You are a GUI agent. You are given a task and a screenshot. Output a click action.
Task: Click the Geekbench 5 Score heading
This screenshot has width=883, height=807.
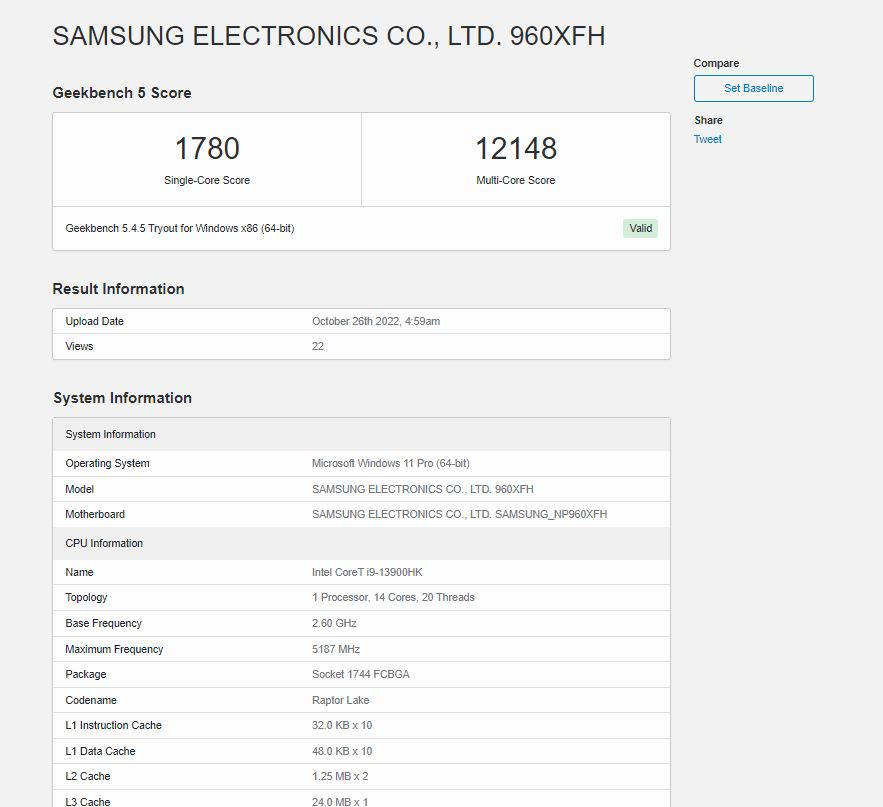(122, 93)
